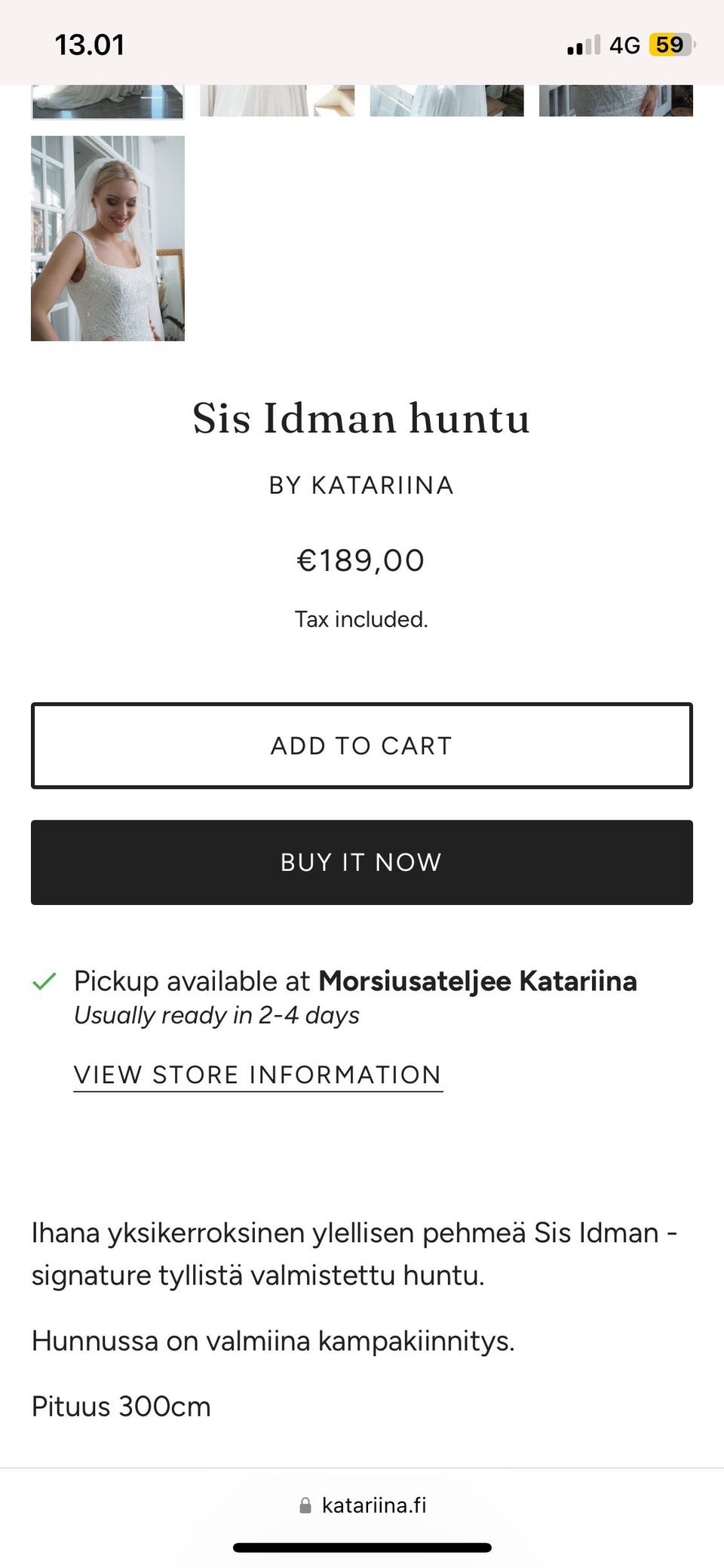Click the €189,00 price text
Screen dimensions: 724x1568
(x=361, y=560)
